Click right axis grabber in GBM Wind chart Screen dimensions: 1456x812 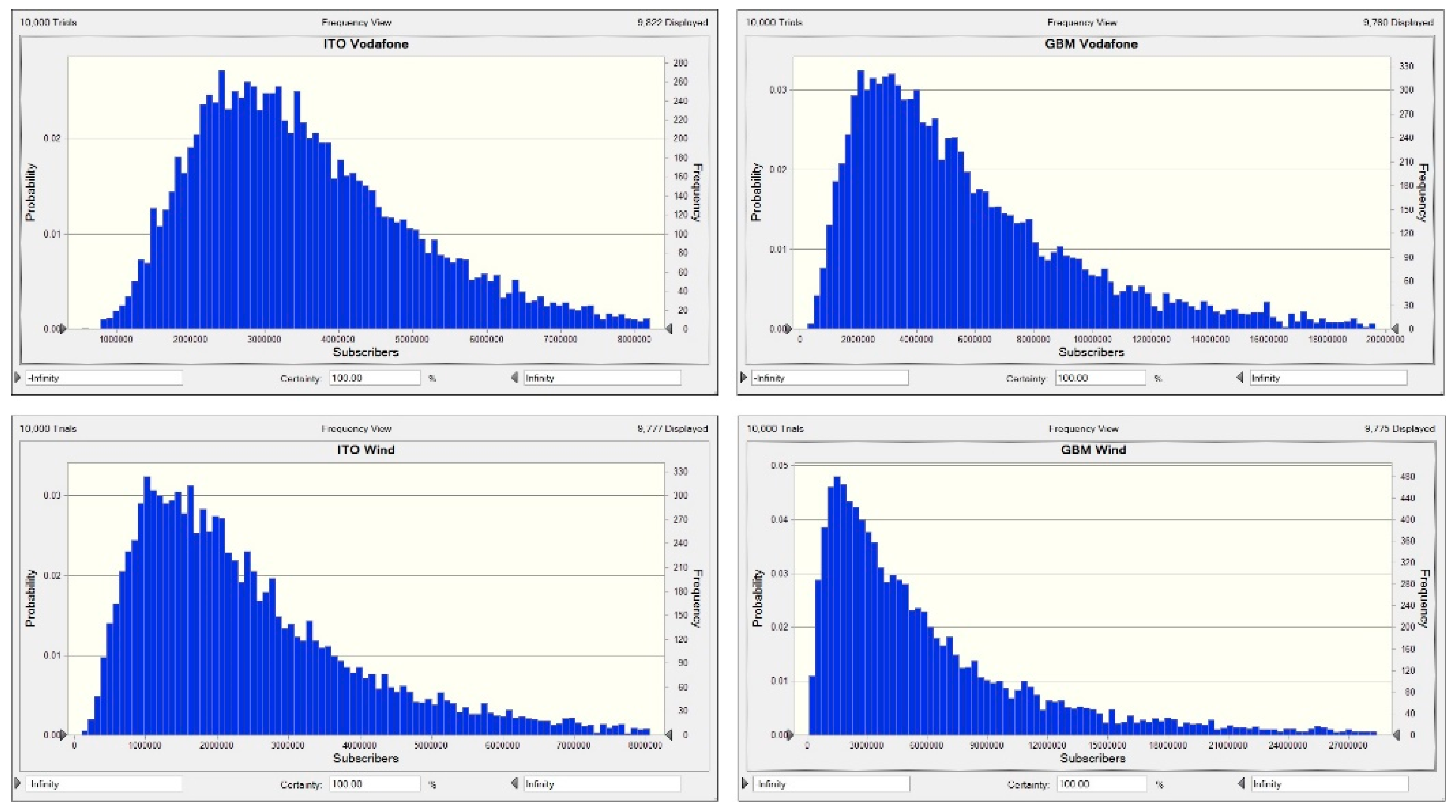pos(1396,735)
